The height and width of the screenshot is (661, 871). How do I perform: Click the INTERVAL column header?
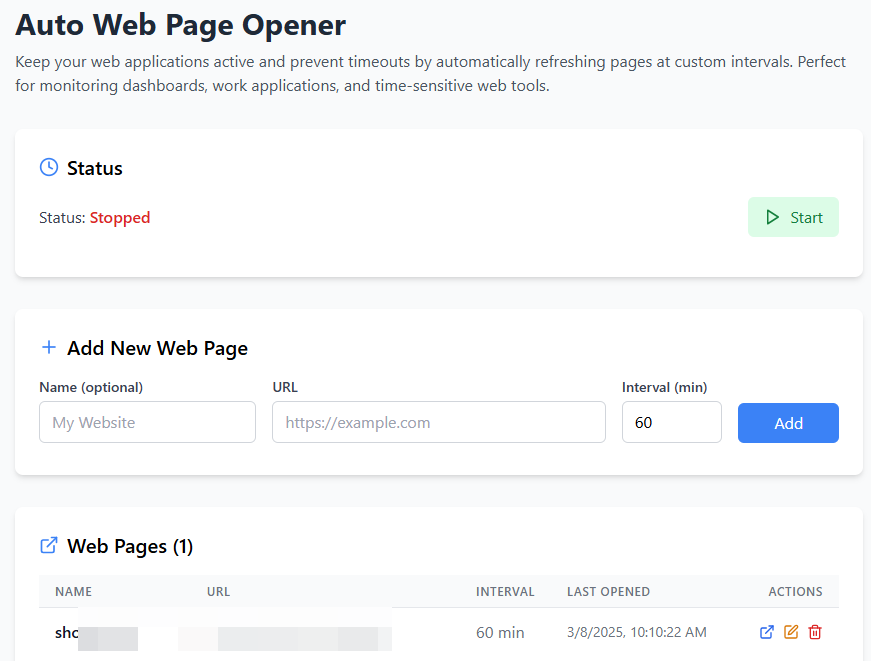click(505, 591)
